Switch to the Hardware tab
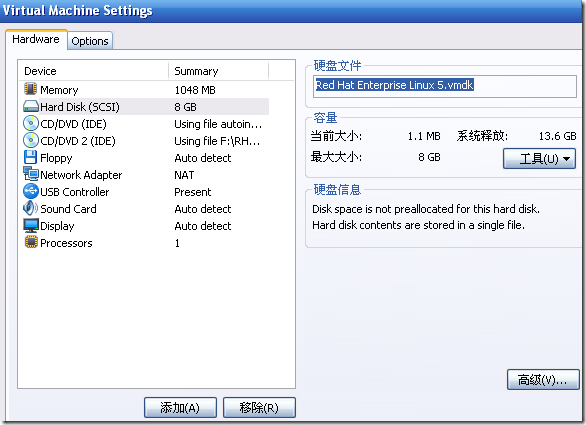The height and width of the screenshot is (425, 586). coord(36,39)
